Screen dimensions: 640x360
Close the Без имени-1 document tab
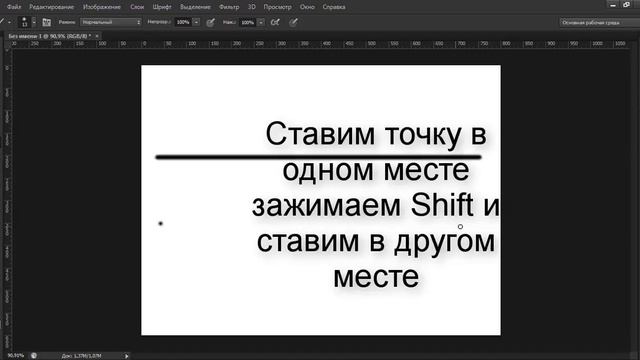[x=97, y=36]
